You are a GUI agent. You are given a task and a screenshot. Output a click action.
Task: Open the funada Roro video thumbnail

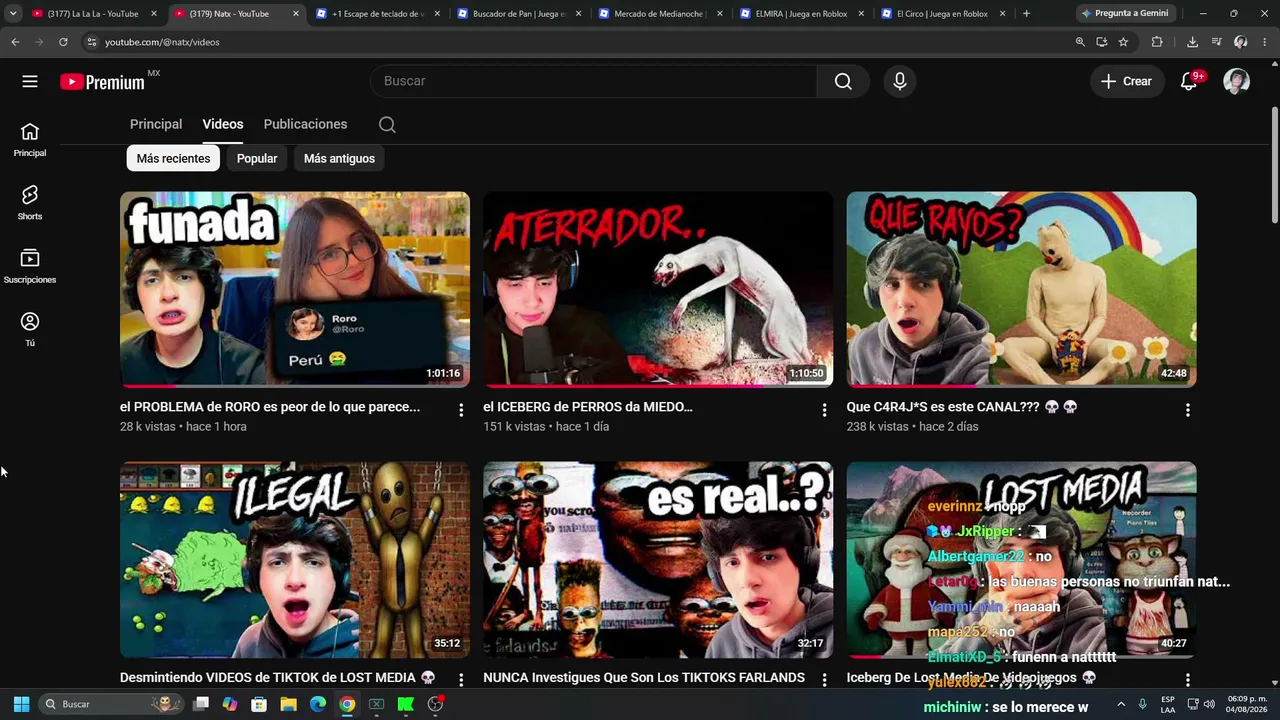point(295,289)
